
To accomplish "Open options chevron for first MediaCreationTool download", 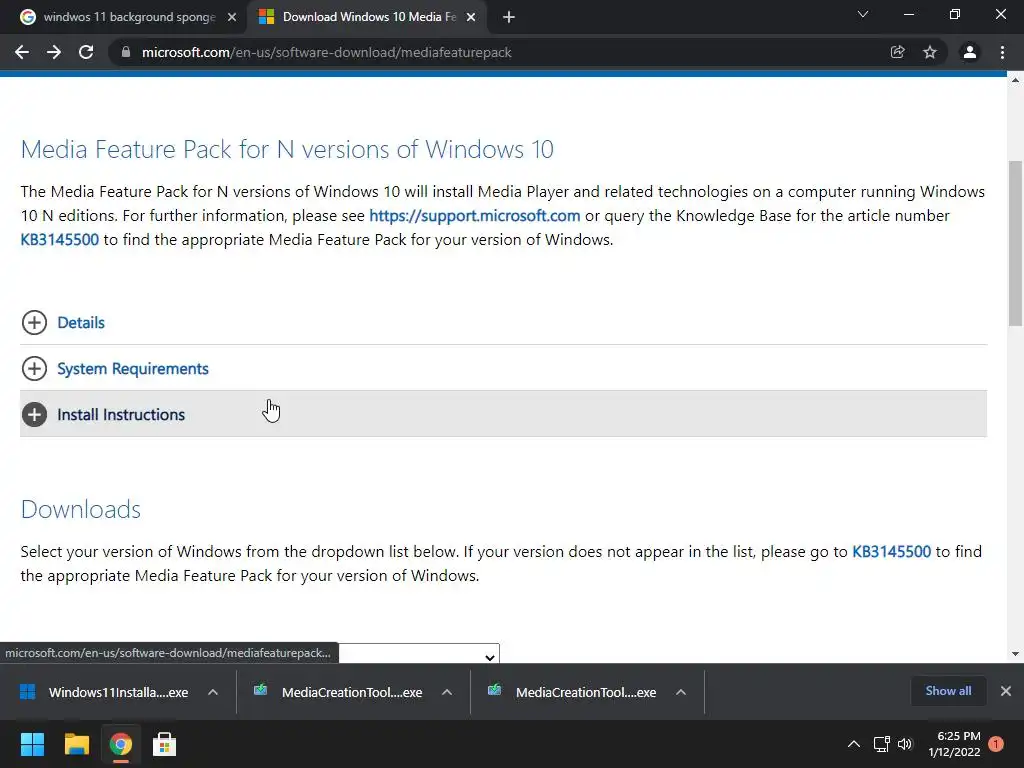I will [447, 692].
